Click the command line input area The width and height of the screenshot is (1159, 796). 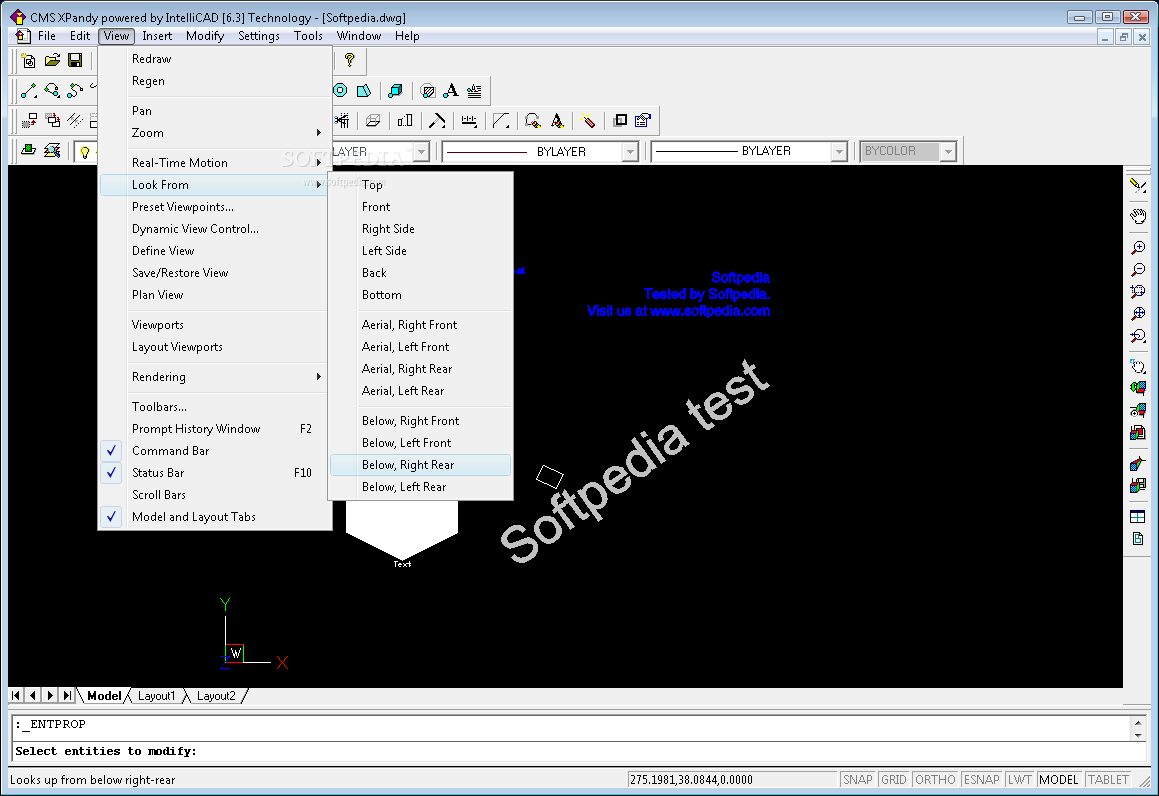pyautogui.click(x=580, y=752)
